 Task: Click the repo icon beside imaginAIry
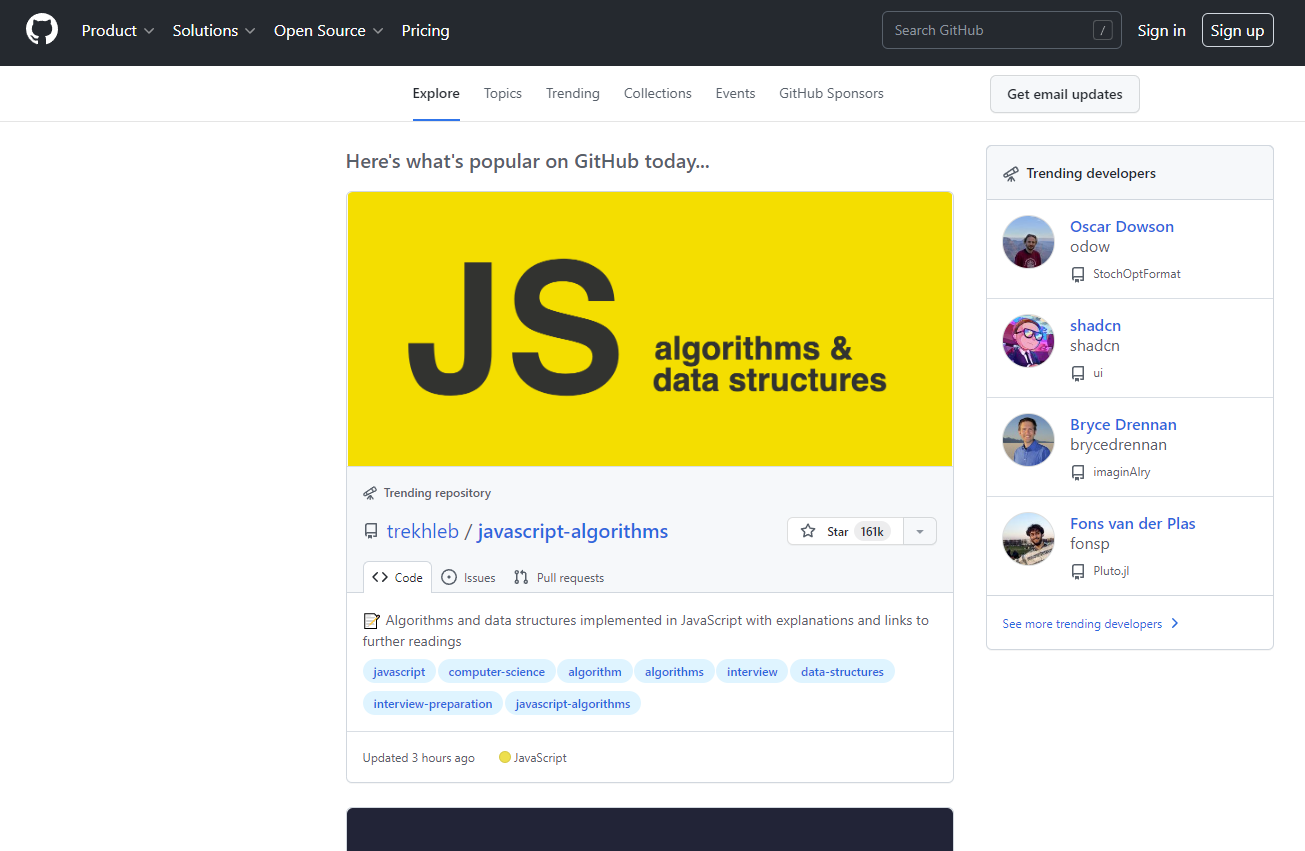1078,472
